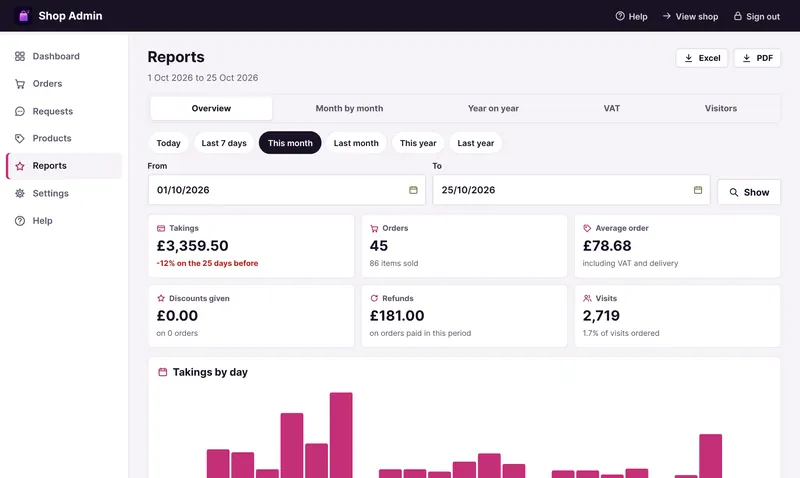Image resolution: width=800 pixels, height=478 pixels.
Task: Click the tallest bar in Takings chart
Action: (x=341, y=435)
